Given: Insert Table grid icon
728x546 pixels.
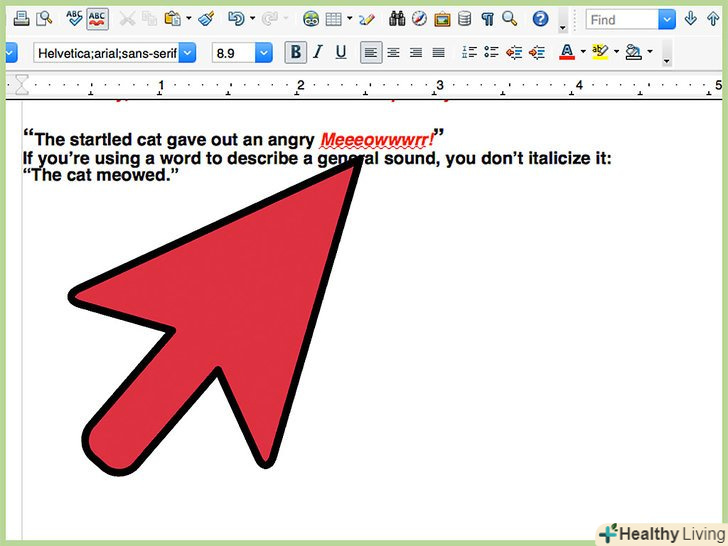Looking at the screenshot, I should [x=334, y=19].
